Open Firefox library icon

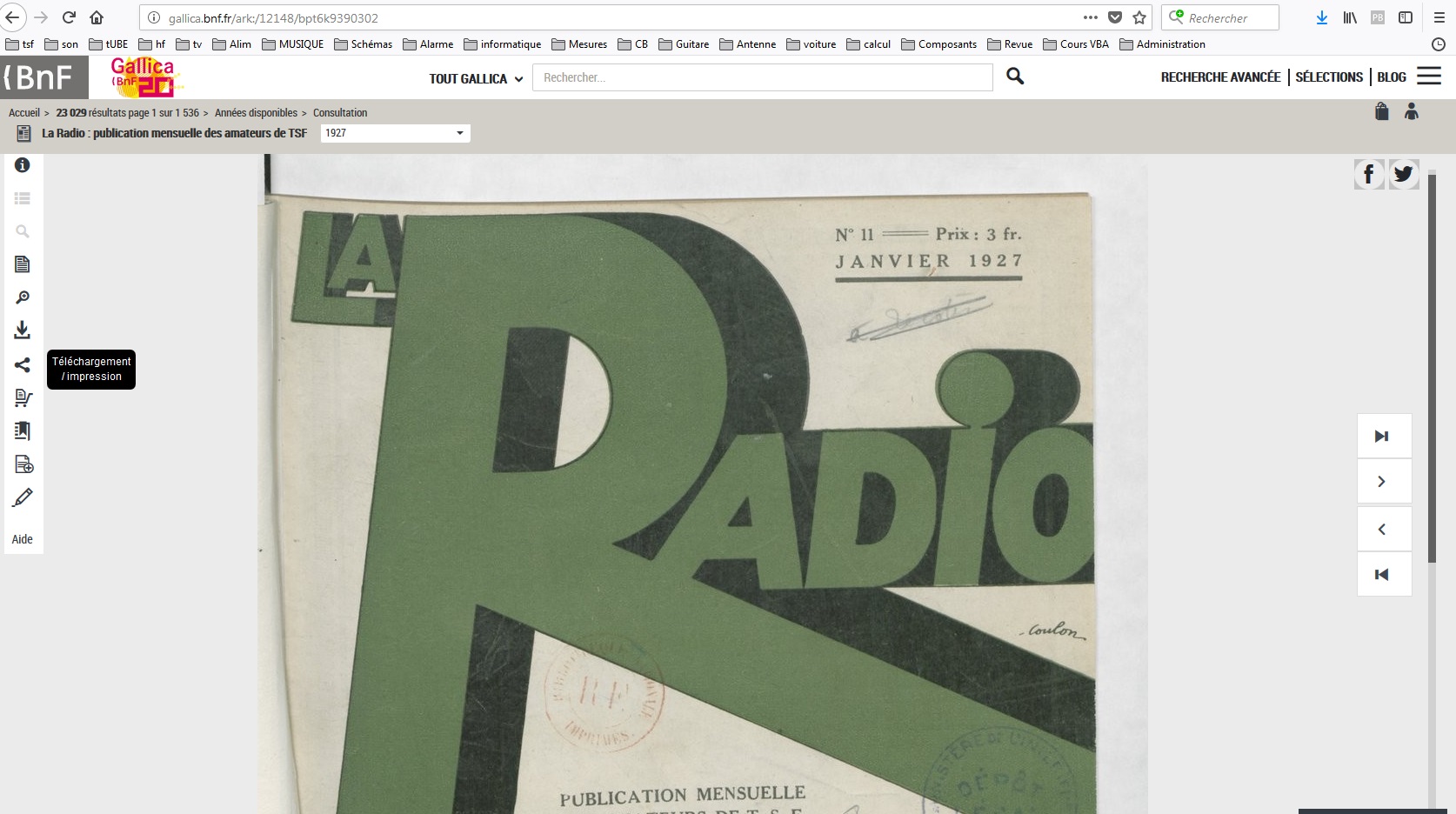[x=1350, y=17]
